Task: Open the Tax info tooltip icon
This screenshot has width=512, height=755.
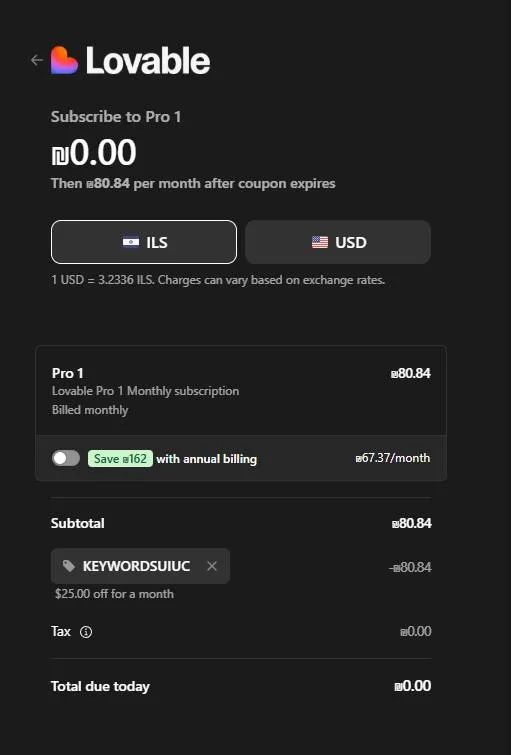Action: click(86, 632)
